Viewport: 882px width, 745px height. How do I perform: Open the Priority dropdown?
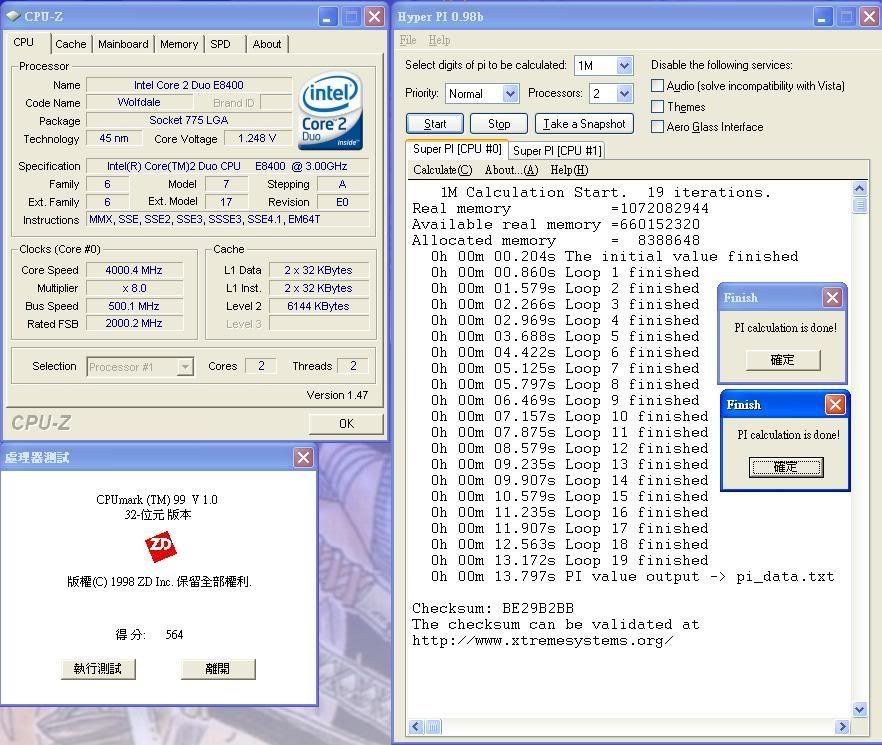pyautogui.click(x=510, y=93)
